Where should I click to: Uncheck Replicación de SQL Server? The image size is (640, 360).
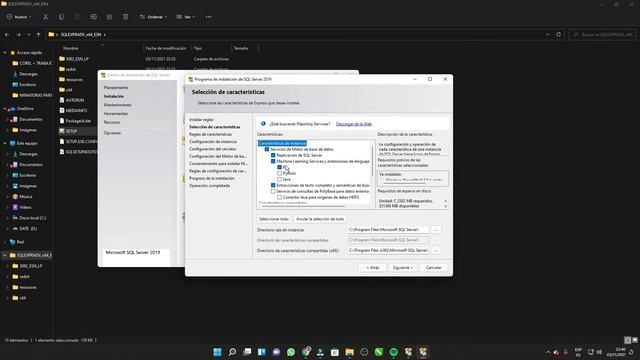click(273, 156)
